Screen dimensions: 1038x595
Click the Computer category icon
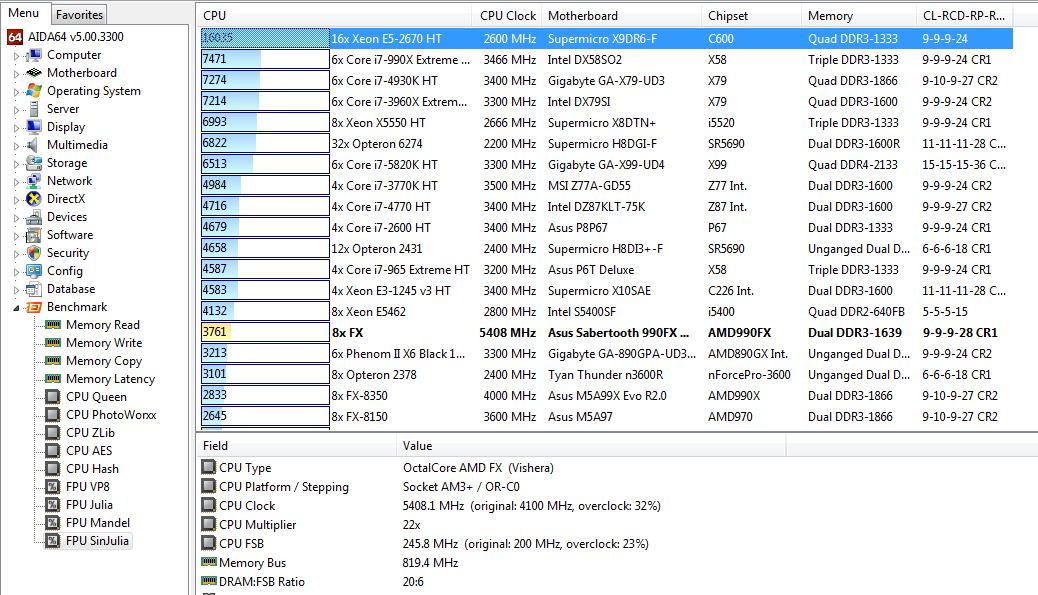(34, 55)
